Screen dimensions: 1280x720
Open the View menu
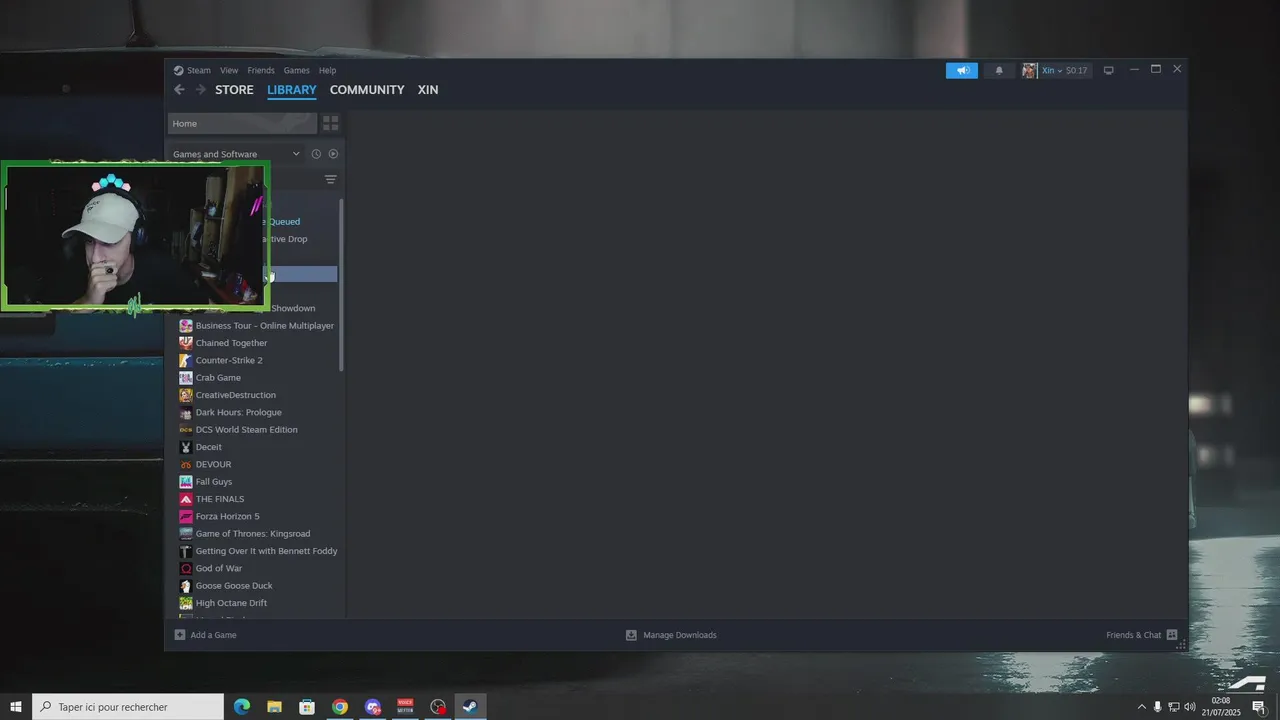coord(229,70)
